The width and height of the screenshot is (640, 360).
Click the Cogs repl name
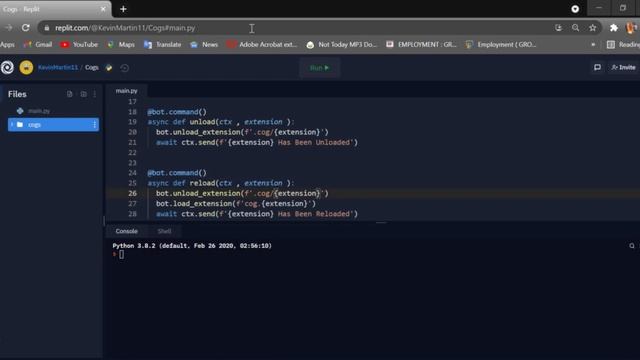[x=92, y=67]
